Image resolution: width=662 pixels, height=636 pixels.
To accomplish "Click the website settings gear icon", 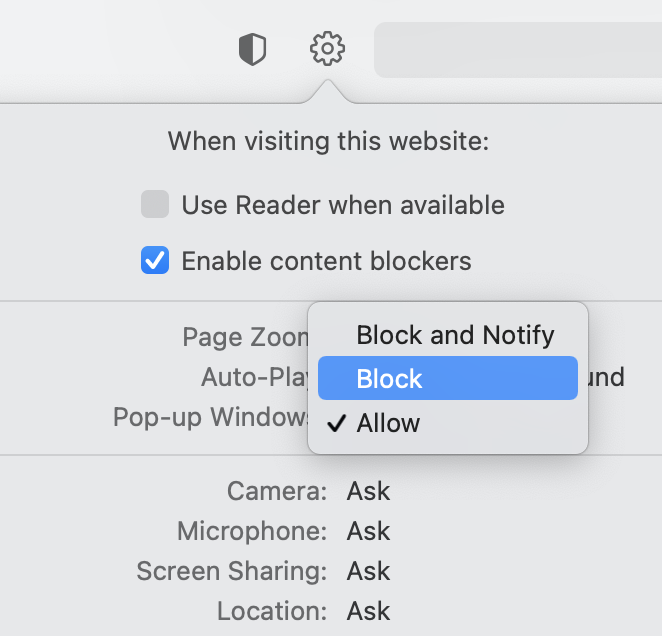I will 327,48.
